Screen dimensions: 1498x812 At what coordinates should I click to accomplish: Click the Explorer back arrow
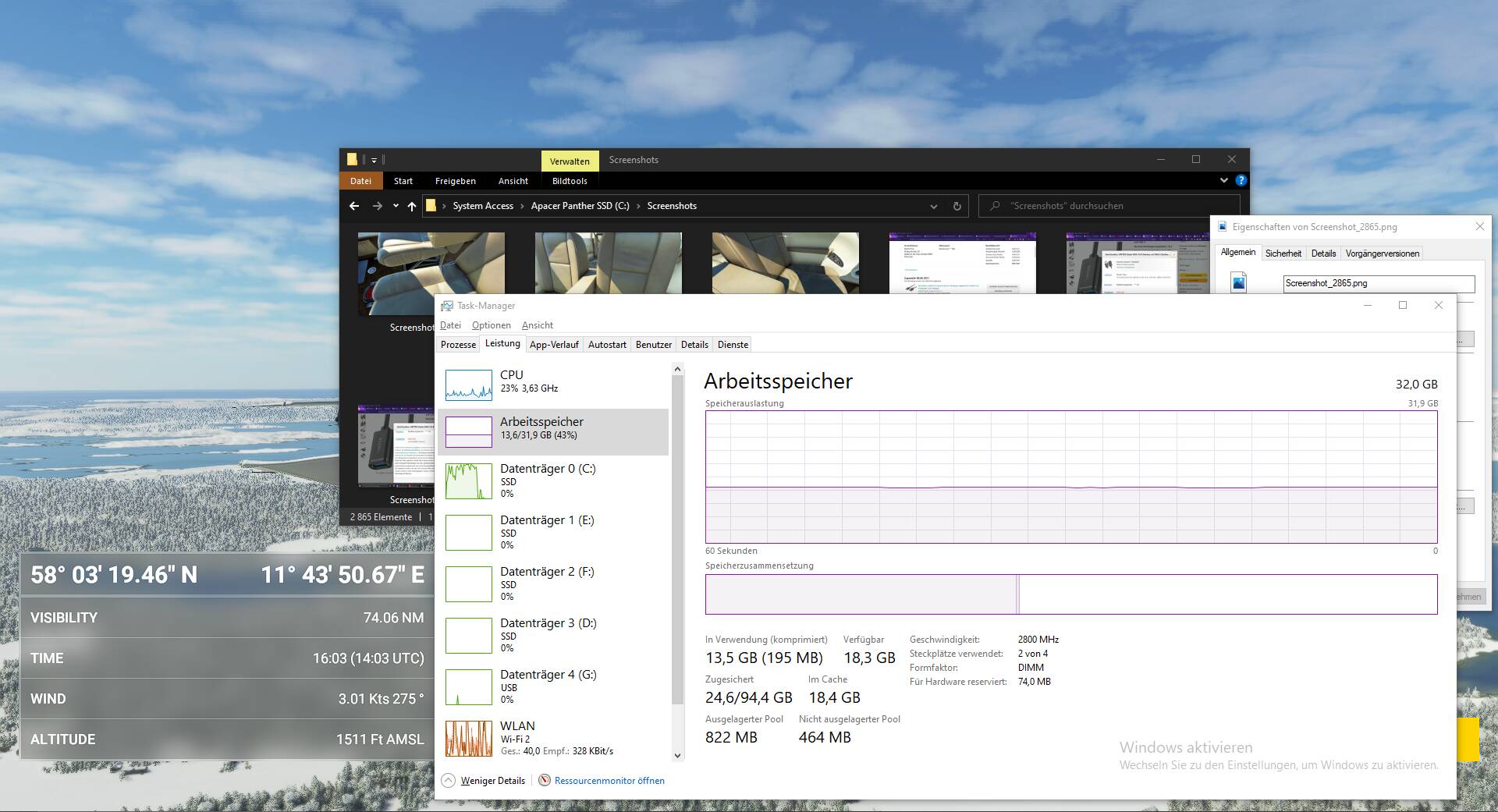(354, 206)
